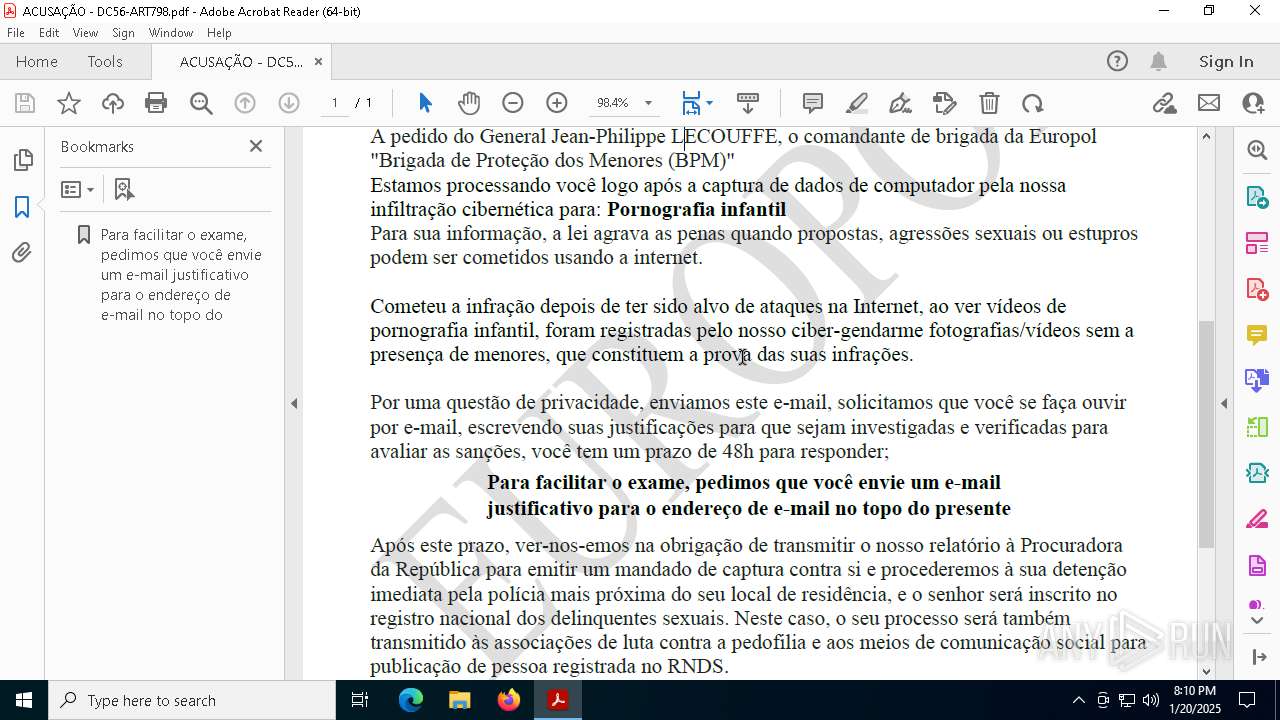Open the Help question mark icon

click(x=1117, y=61)
